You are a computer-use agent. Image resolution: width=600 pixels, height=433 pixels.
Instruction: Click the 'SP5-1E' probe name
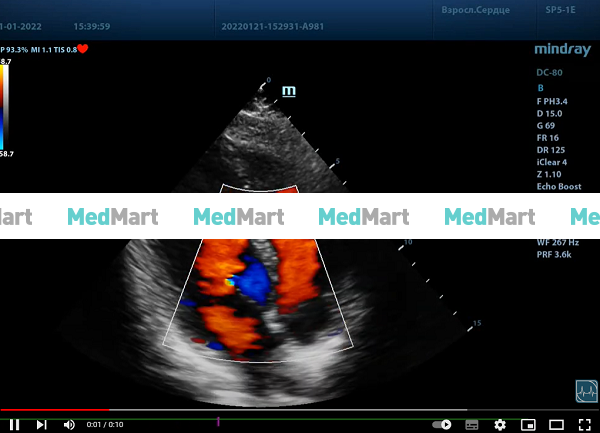(x=560, y=10)
